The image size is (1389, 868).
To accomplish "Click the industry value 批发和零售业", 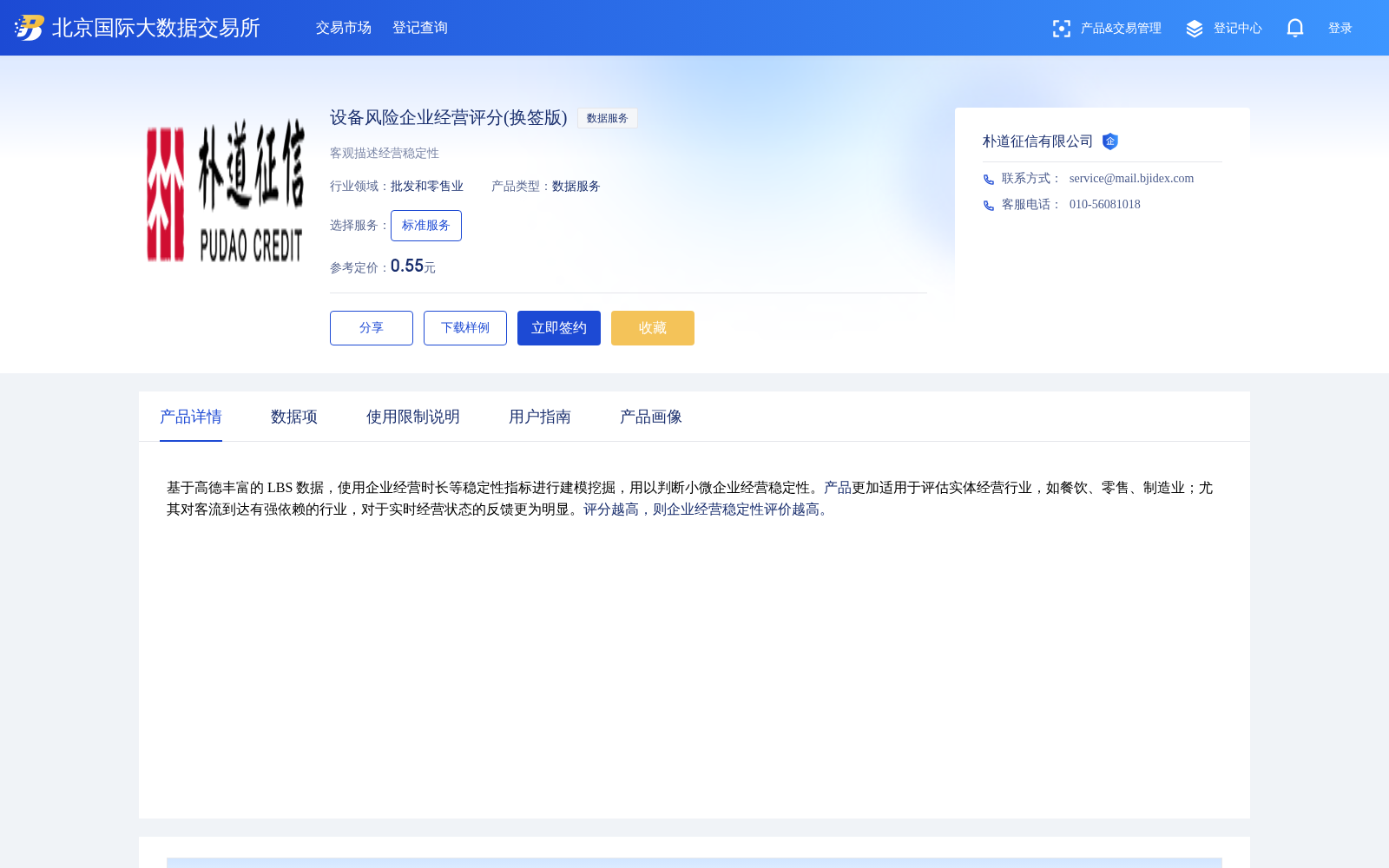I will [427, 187].
